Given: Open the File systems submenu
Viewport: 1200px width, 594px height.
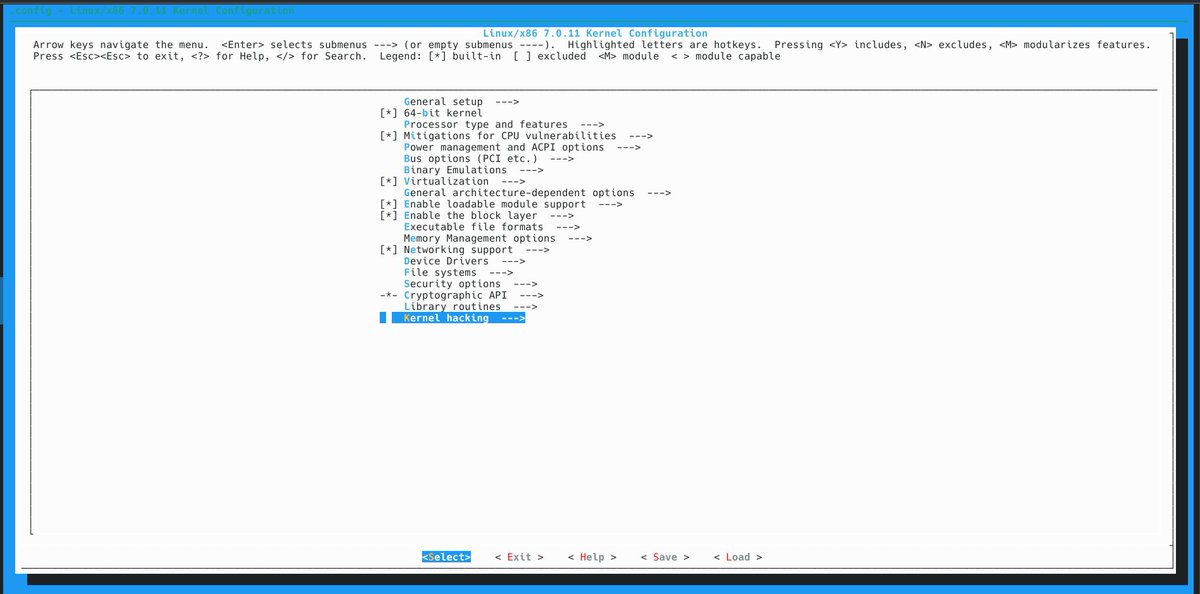Looking at the screenshot, I should [x=458, y=273].
